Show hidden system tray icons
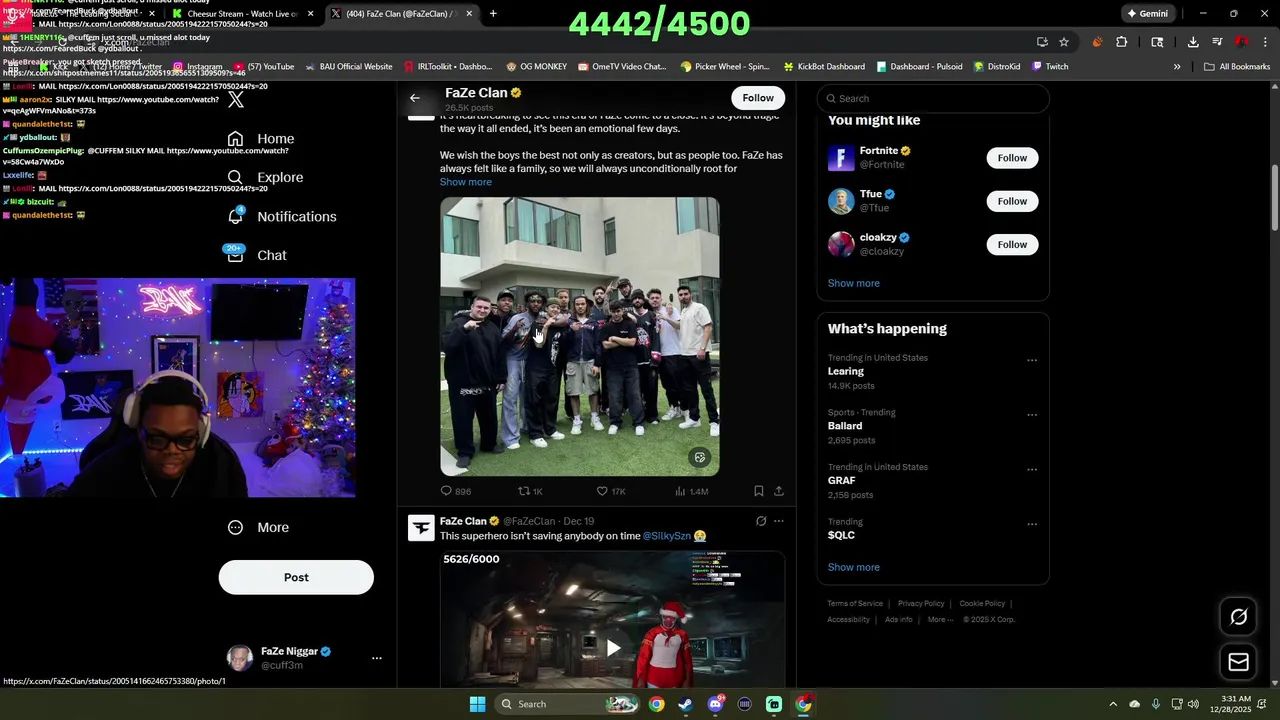Image resolution: width=1280 pixels, height=720 pixels. (1113, 704)
